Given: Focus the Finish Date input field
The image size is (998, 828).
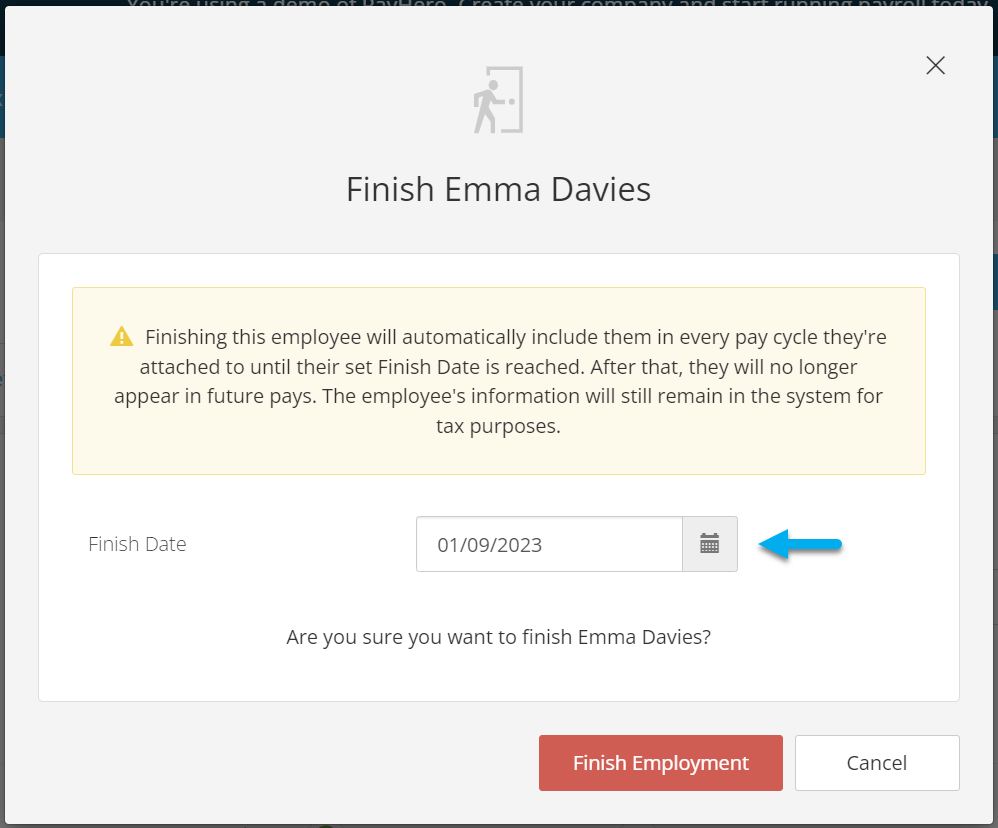Looking at the screenshot, I should (549, 544).
